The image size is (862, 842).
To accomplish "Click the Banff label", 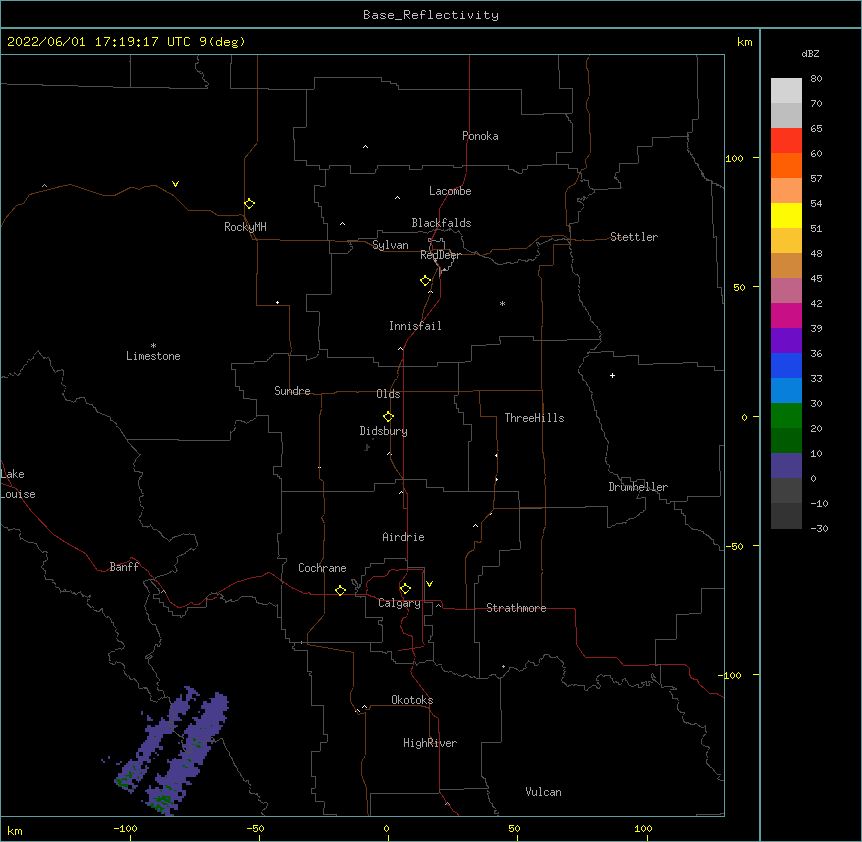I will (x=124, y=567).
